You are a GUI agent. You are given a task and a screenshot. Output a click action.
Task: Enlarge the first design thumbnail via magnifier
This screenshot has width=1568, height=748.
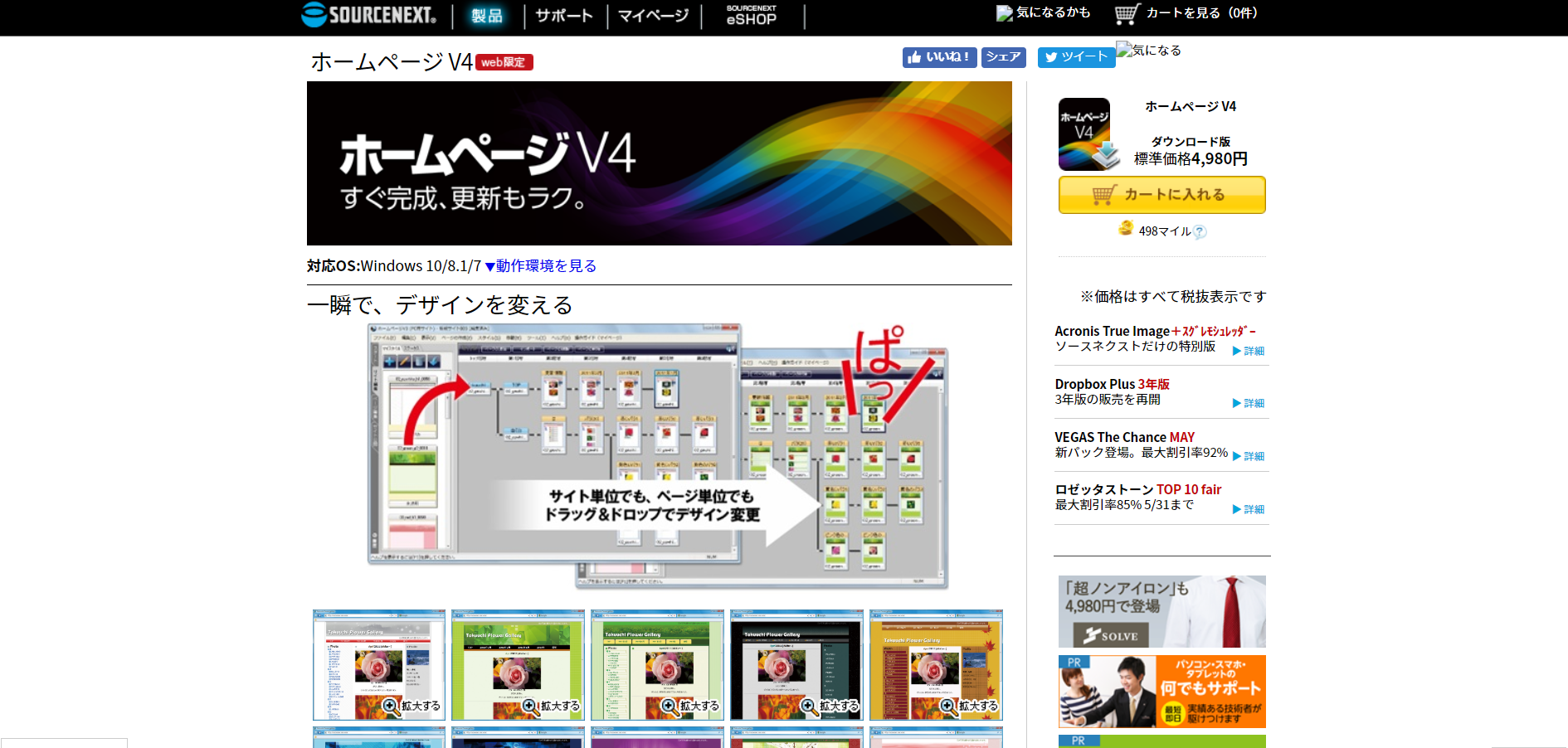pyautogui.click(x=391, y=706)
